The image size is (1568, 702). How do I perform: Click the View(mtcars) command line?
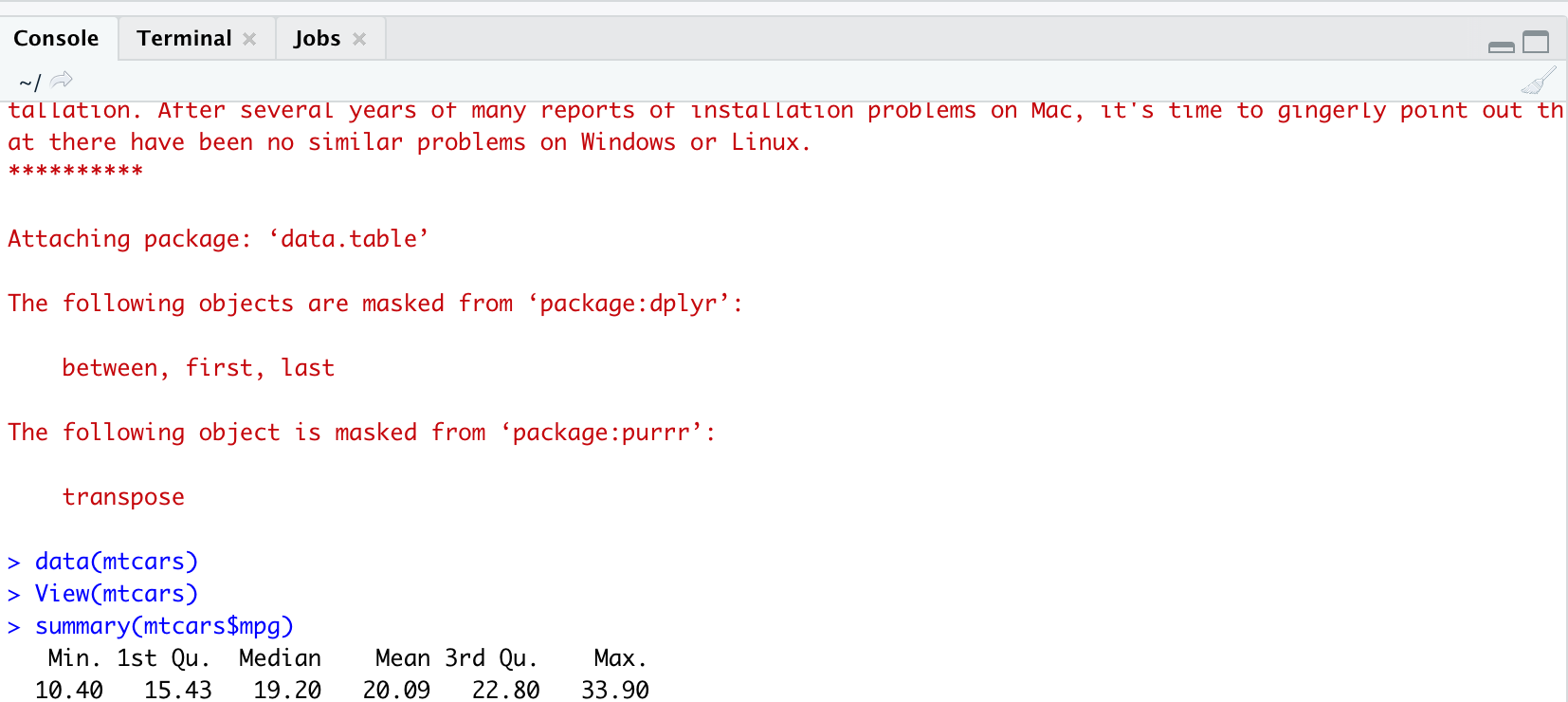(x=117, y=594)
